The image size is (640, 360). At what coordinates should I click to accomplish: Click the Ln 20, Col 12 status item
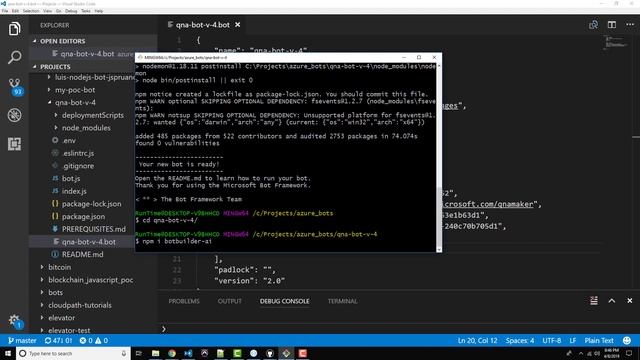478,340
